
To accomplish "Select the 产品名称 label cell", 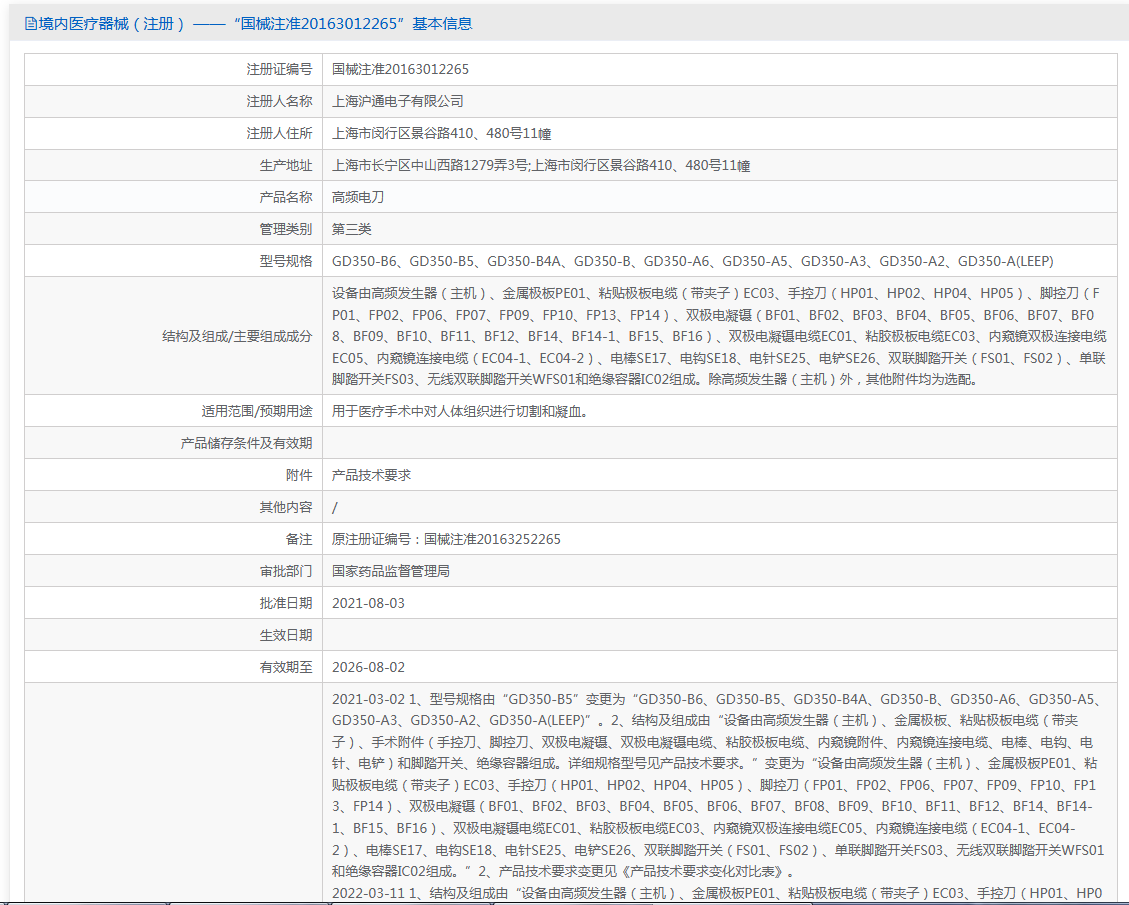I will click(174, 197).
